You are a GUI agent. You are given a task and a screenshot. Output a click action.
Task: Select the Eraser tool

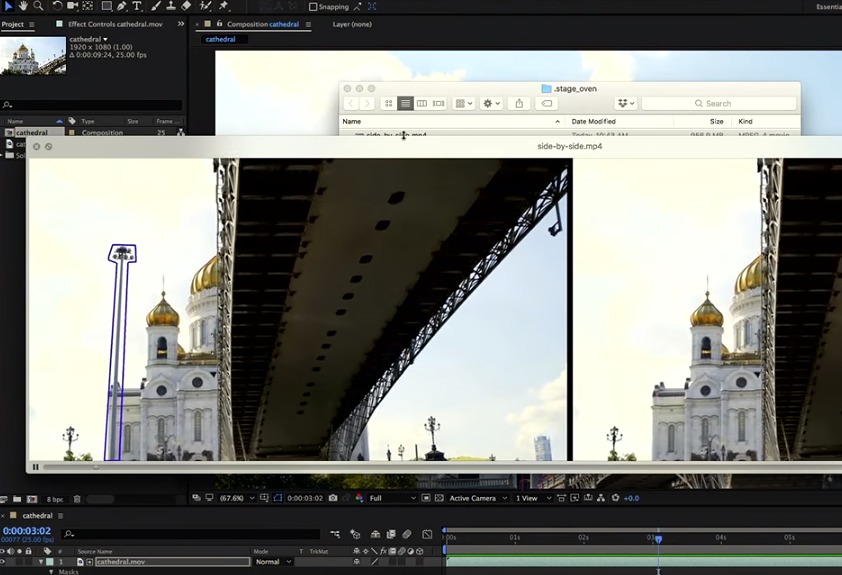click(187, 6)
